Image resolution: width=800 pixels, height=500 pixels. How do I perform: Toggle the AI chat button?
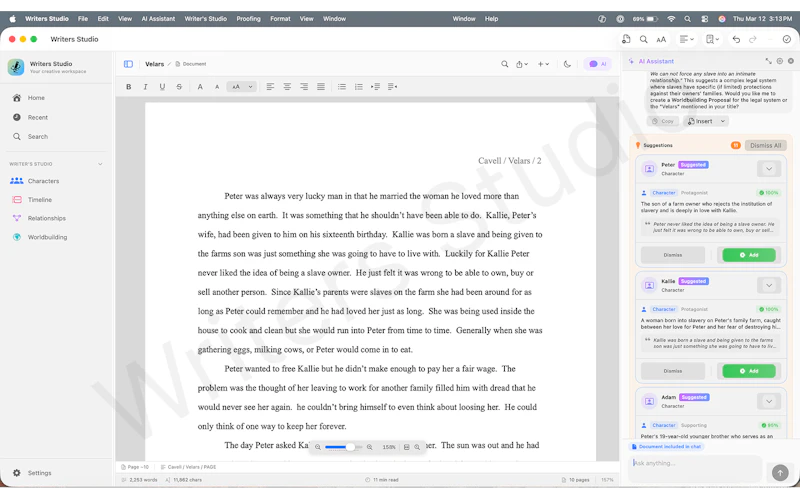coord(597,64)
